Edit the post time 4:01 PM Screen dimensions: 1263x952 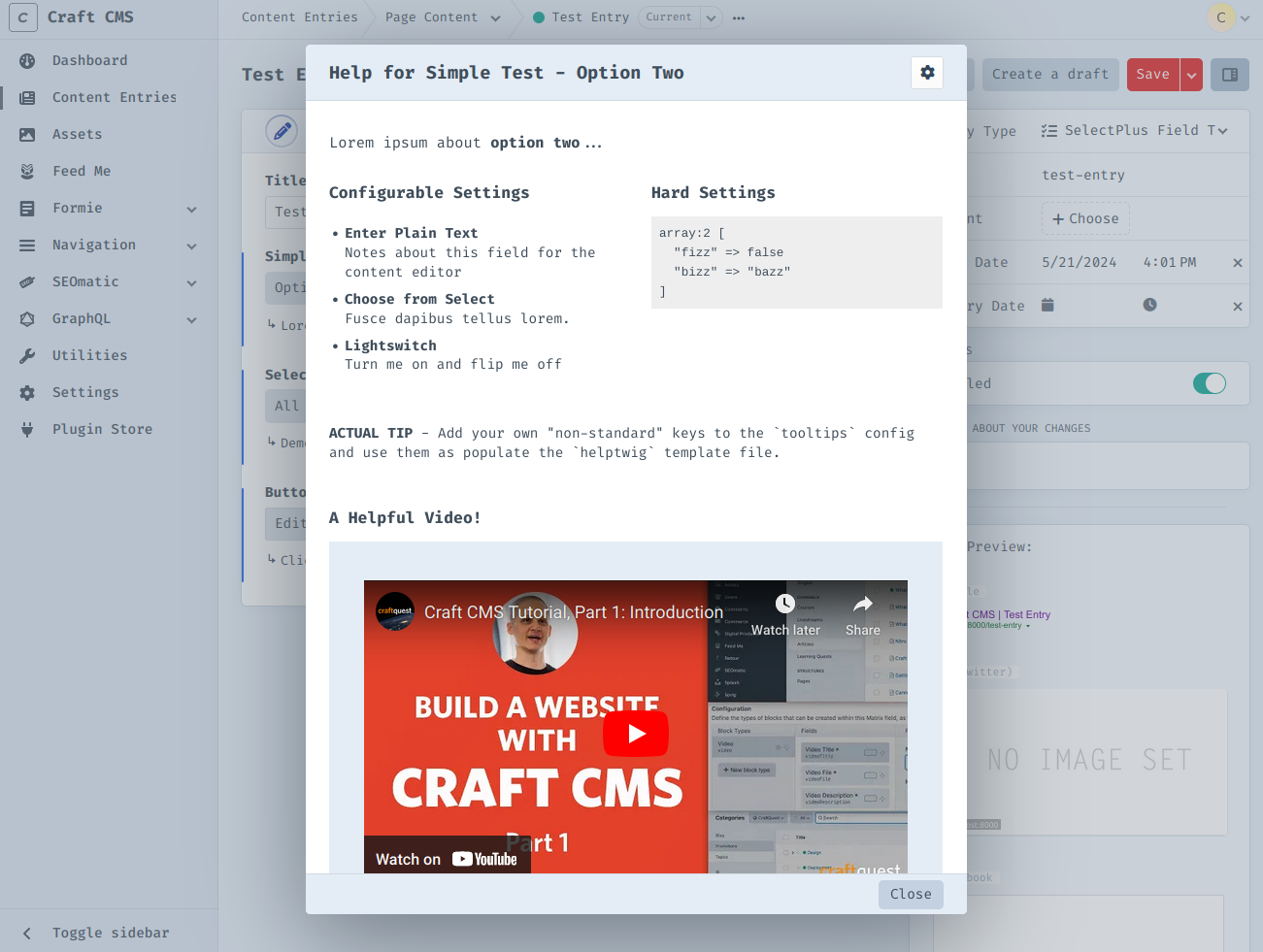pos(1170,262)
